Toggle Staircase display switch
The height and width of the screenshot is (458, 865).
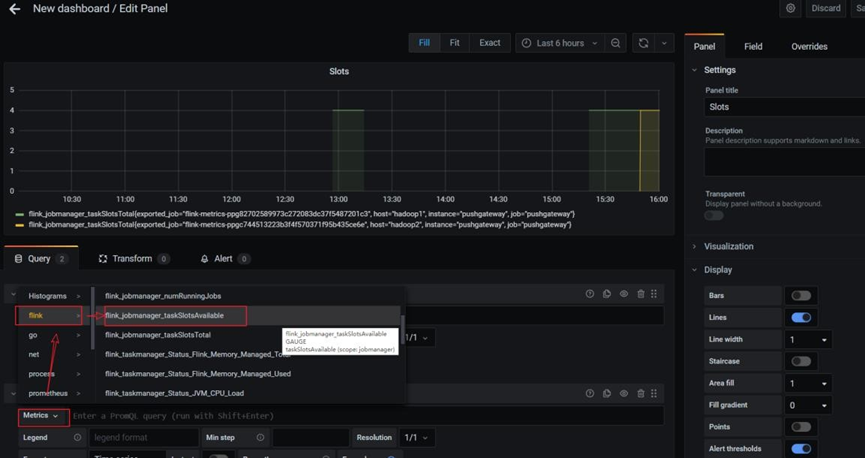[x=800, y=361]
